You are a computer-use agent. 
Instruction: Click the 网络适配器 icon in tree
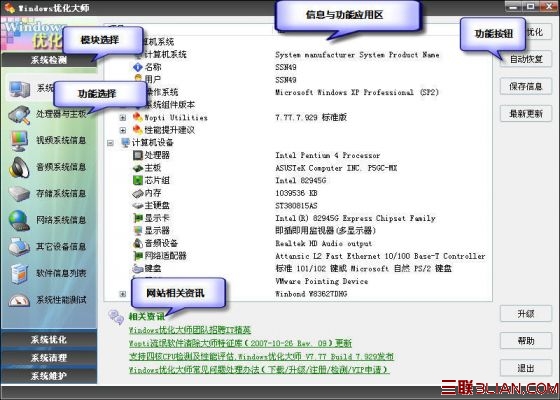coord(138,256)
